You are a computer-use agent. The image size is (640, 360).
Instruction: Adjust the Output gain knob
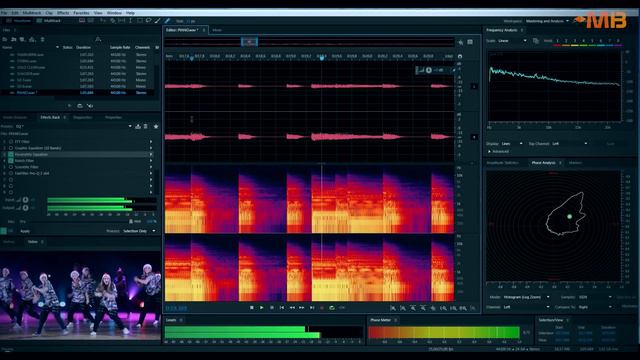(25, 208)
